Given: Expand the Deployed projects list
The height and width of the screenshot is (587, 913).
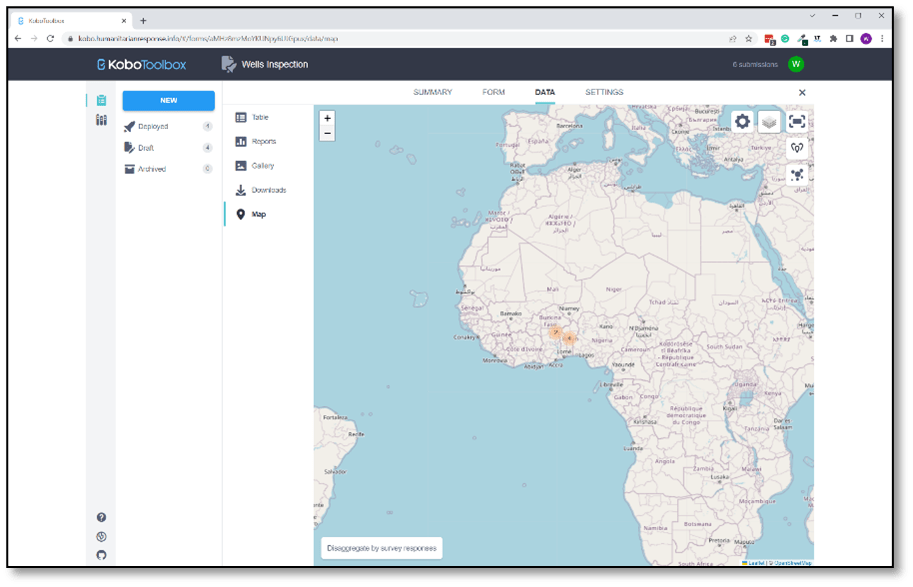Looking at the screenshot, I should 153,127.
